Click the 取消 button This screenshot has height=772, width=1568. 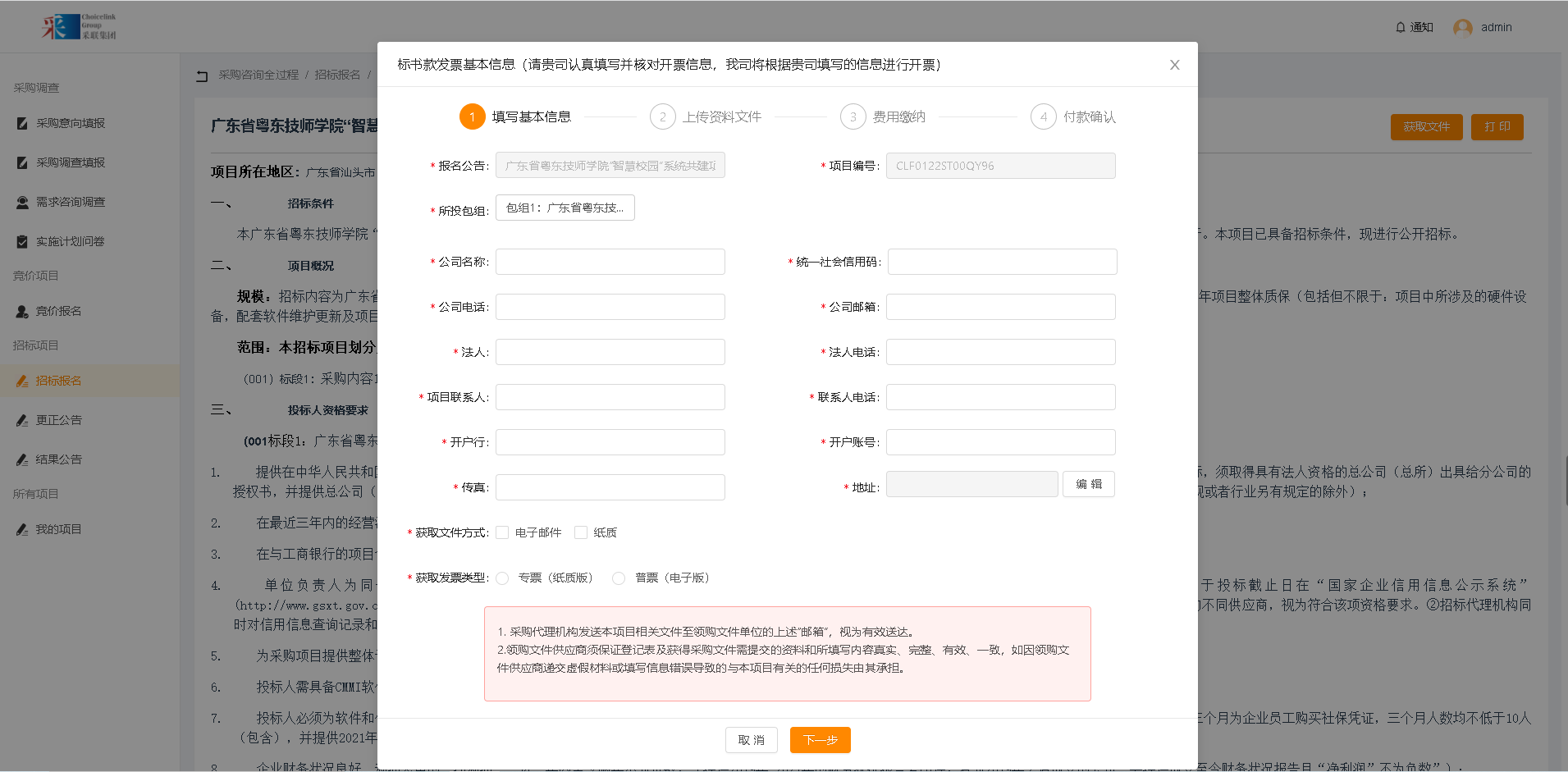pyautogui.click(x=751, y=740)
